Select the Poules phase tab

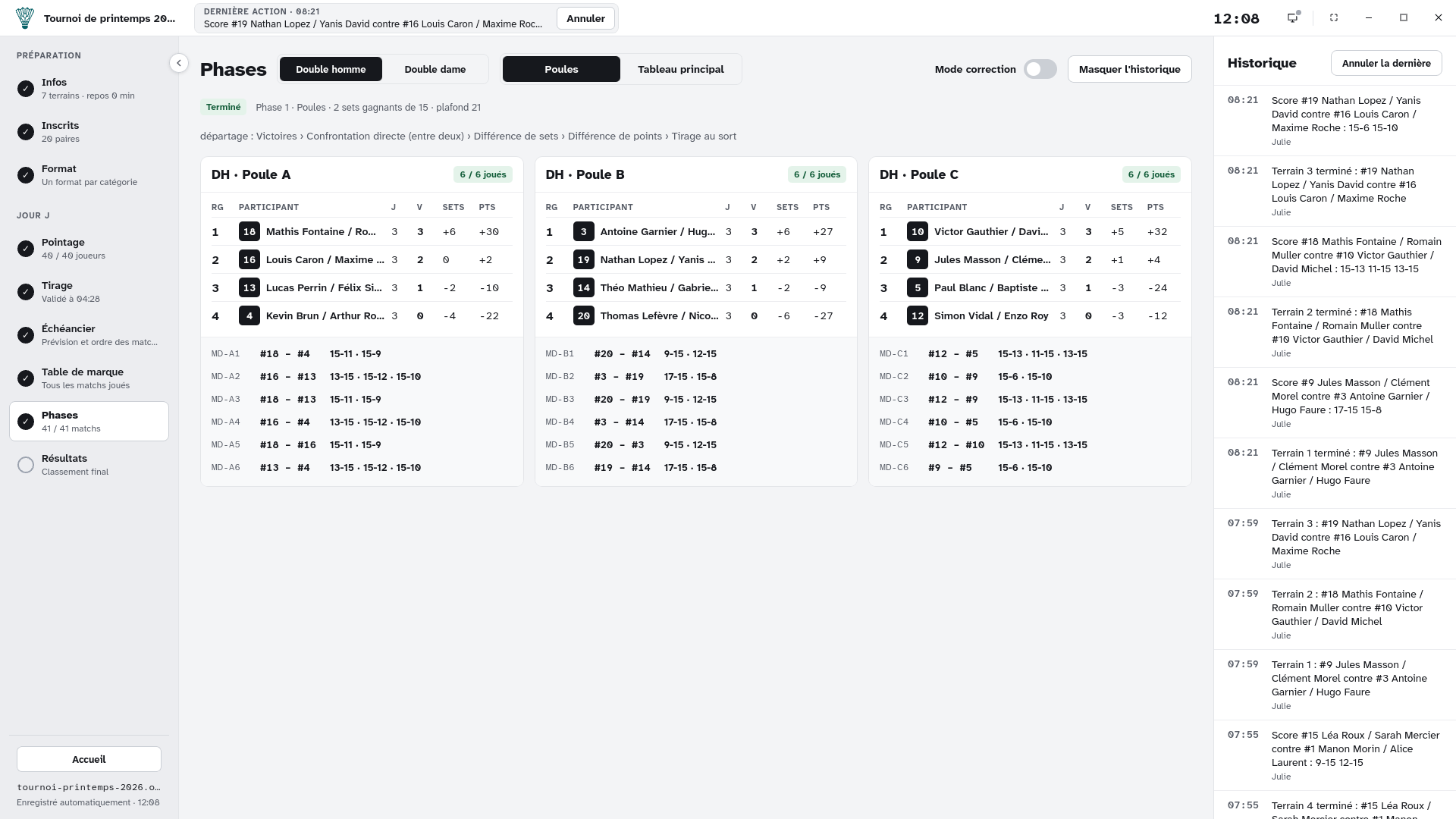(561, 69)
